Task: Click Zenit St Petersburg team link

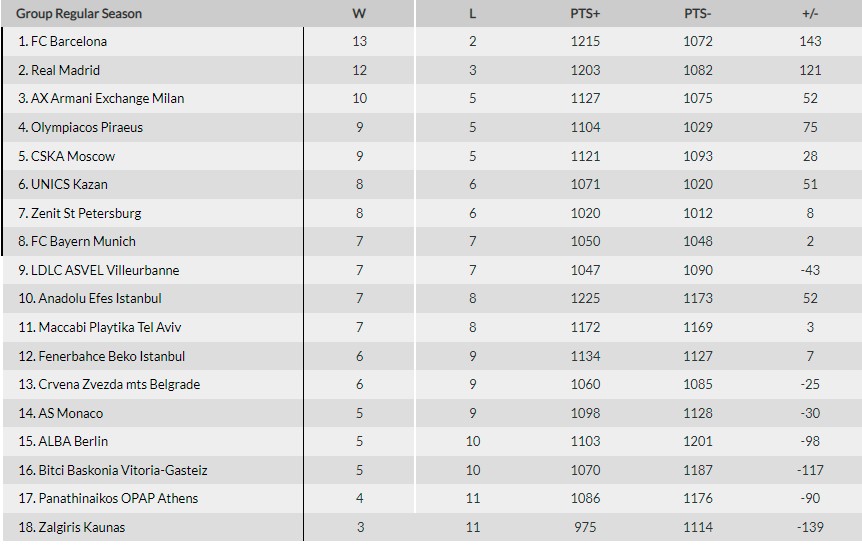Action: (x=86, y=213)
